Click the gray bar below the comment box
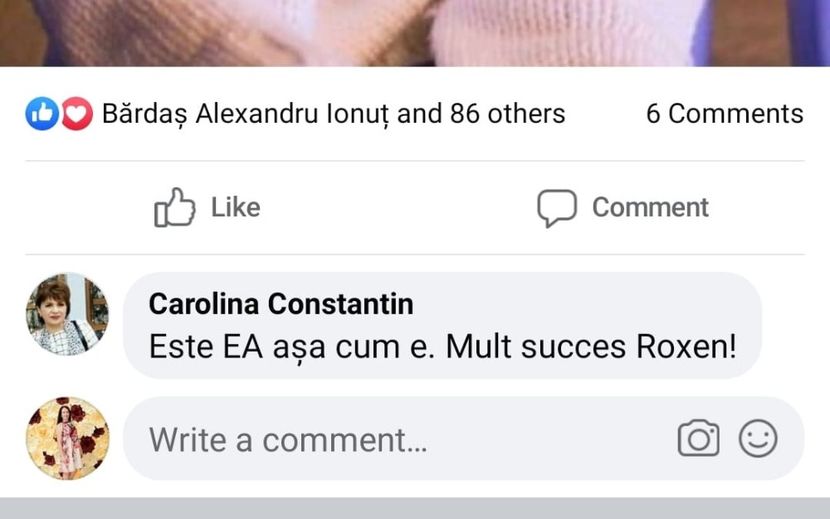830x519 pixels. [x=415, y=508]
